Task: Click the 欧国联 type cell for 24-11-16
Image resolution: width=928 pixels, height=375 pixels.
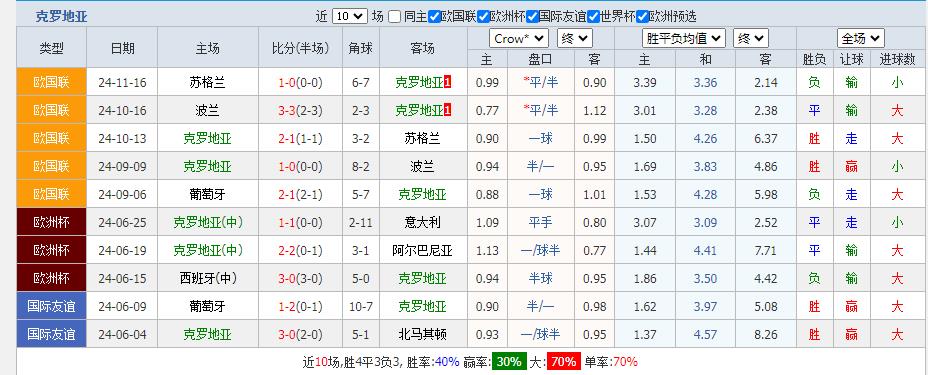Action: pyautogui.click(x=51, y=82)
